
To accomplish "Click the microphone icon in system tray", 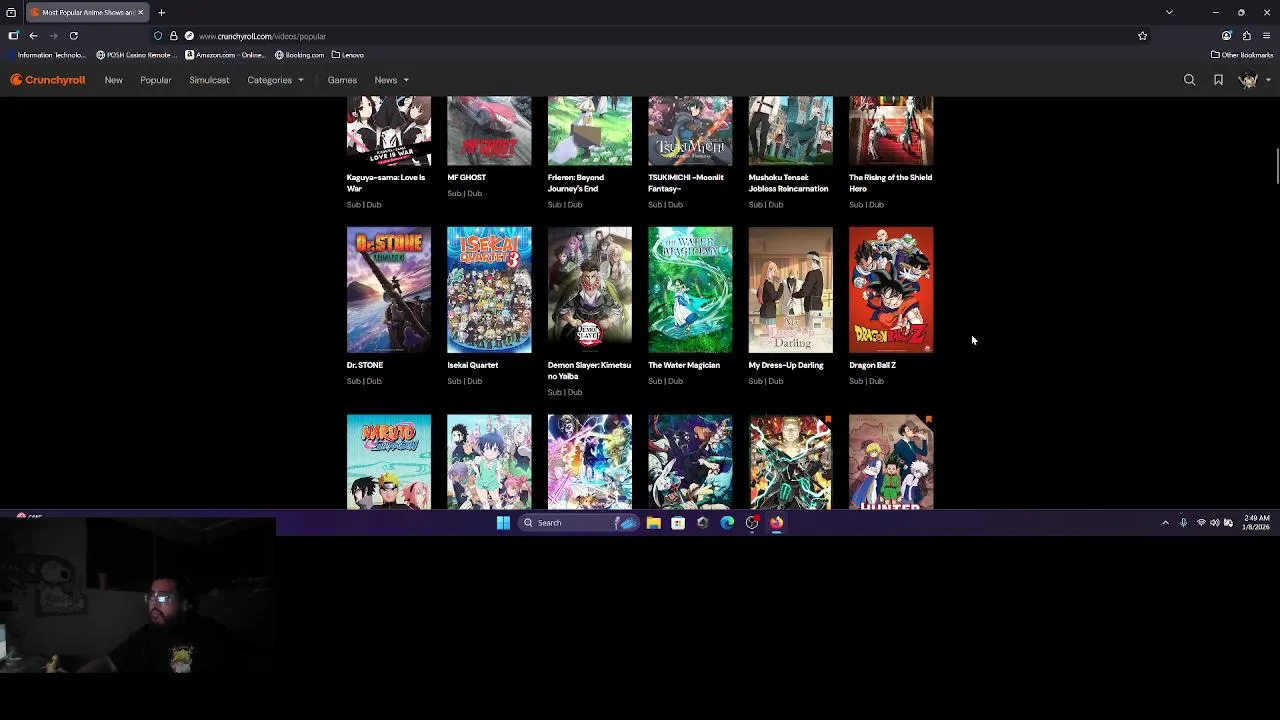I will click(1183, 523).
